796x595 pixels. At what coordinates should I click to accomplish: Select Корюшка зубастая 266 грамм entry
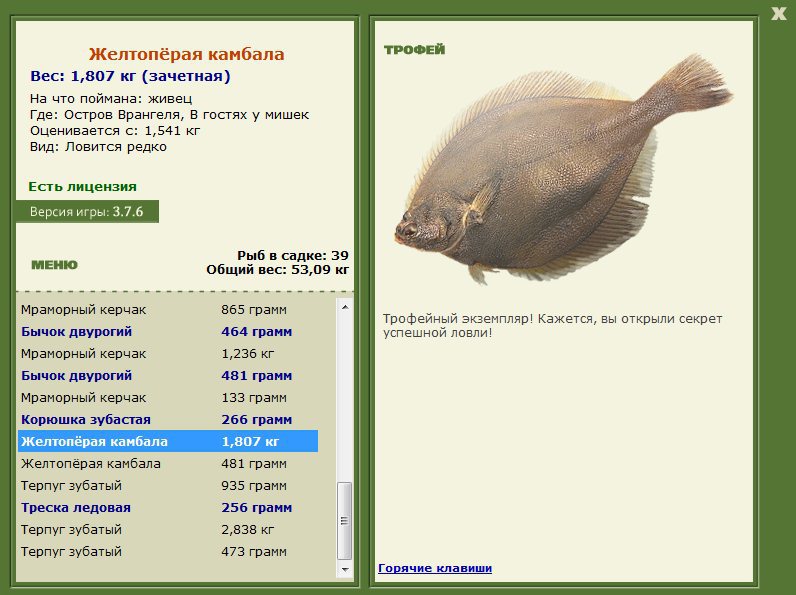(167, 420)
